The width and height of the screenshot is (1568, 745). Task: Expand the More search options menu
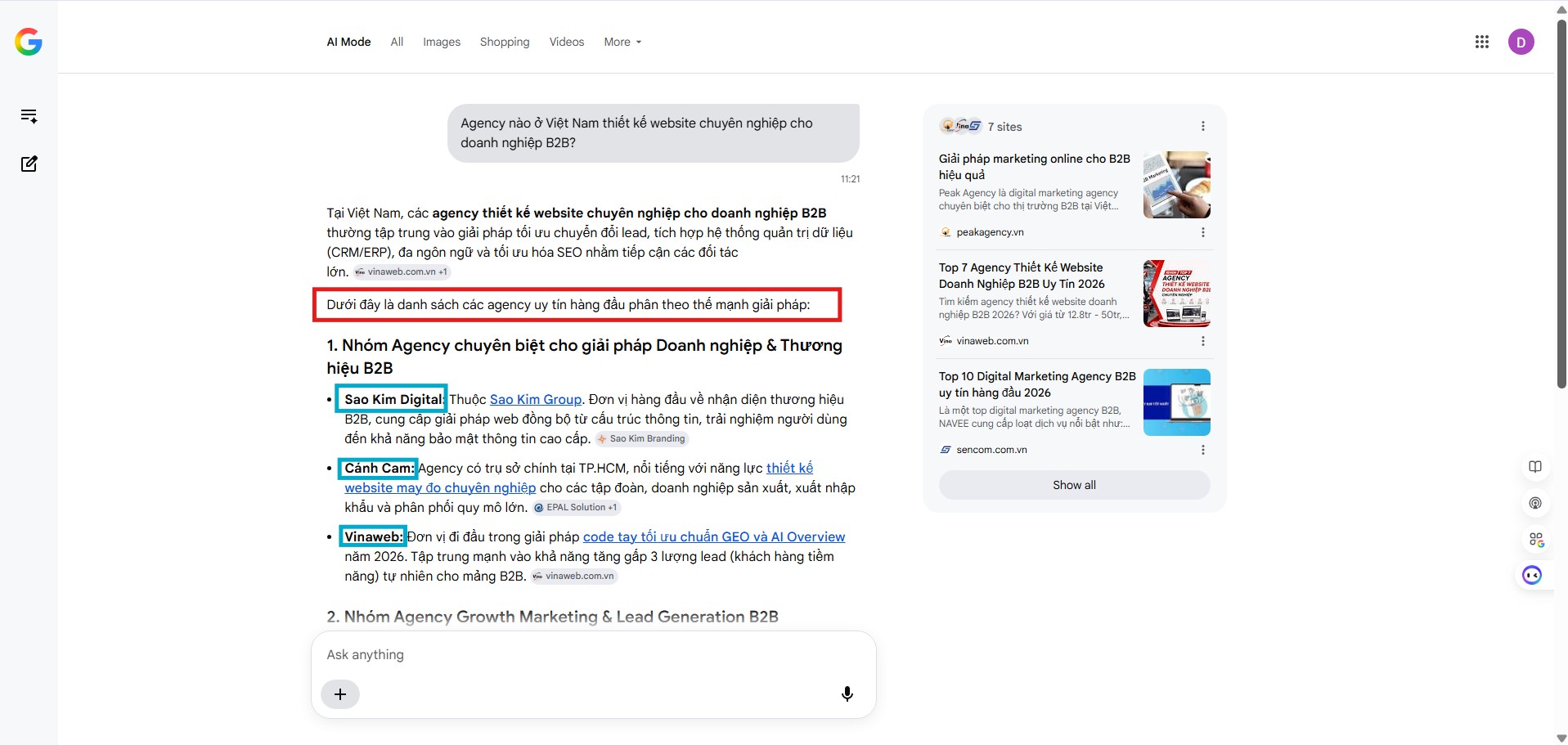[x=622, y=42]
